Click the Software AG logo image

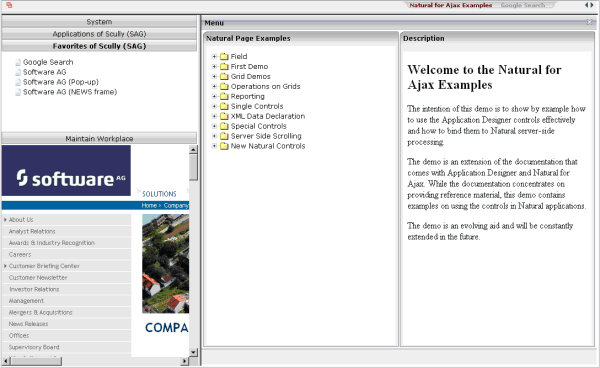pyautogui.click(x=66, y=171)
